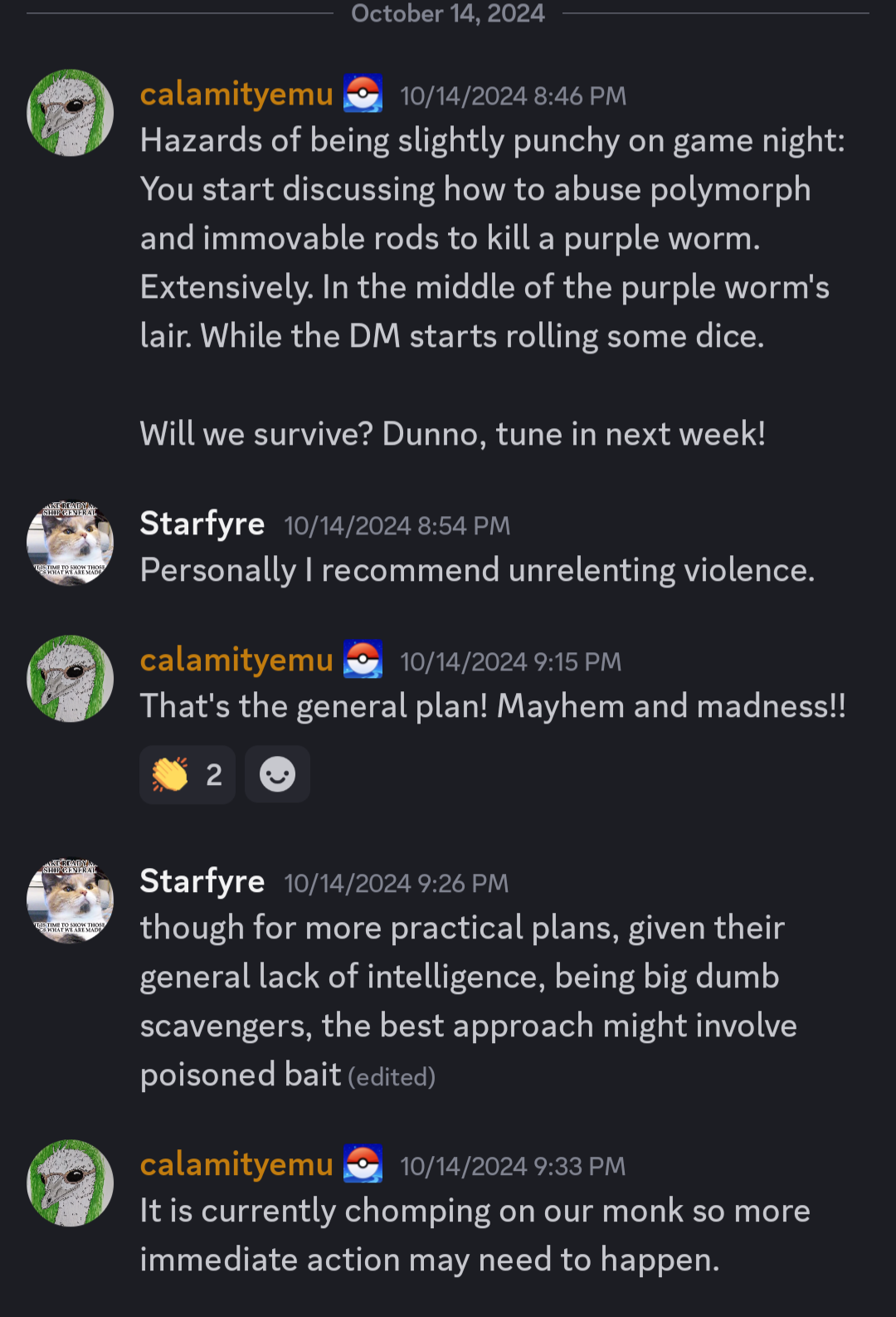Click the 10/14/2024 8:46 PM timestamp
The image size is (896, 1317).
pyautogui.click(x=513, y=96)
